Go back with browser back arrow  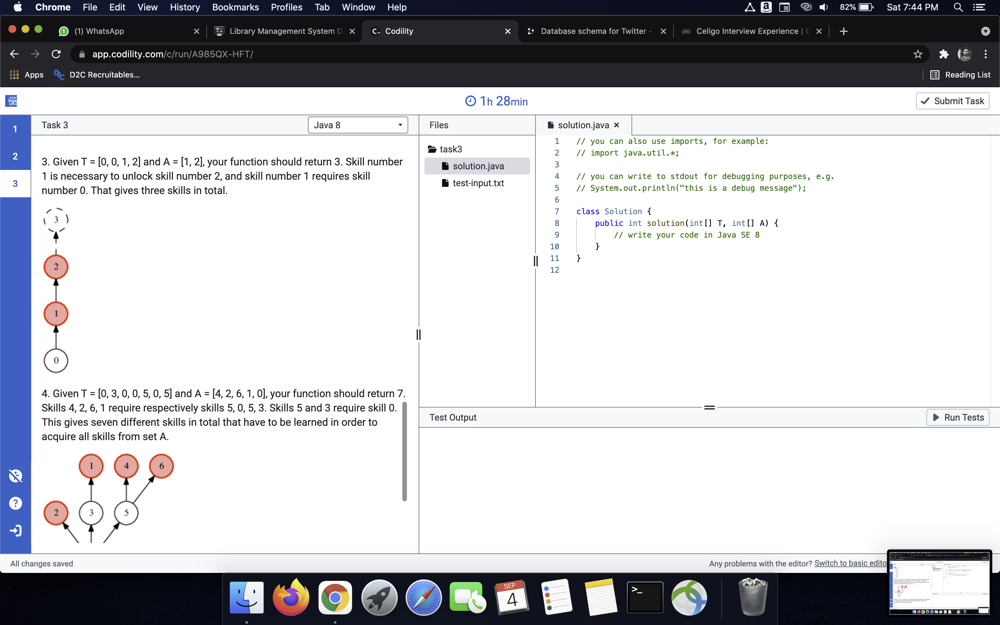coord(15,54)
